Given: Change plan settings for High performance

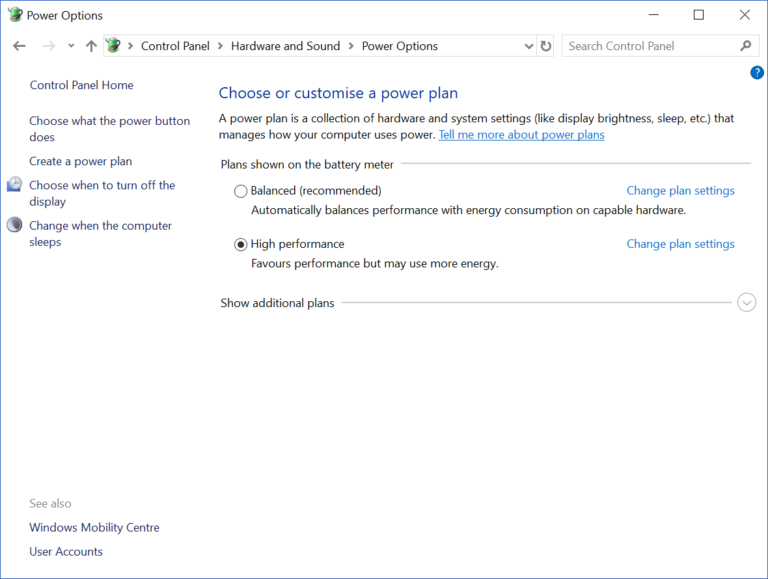Looking at the screenshot, I should pyautogui.click(x=680, y=244).
